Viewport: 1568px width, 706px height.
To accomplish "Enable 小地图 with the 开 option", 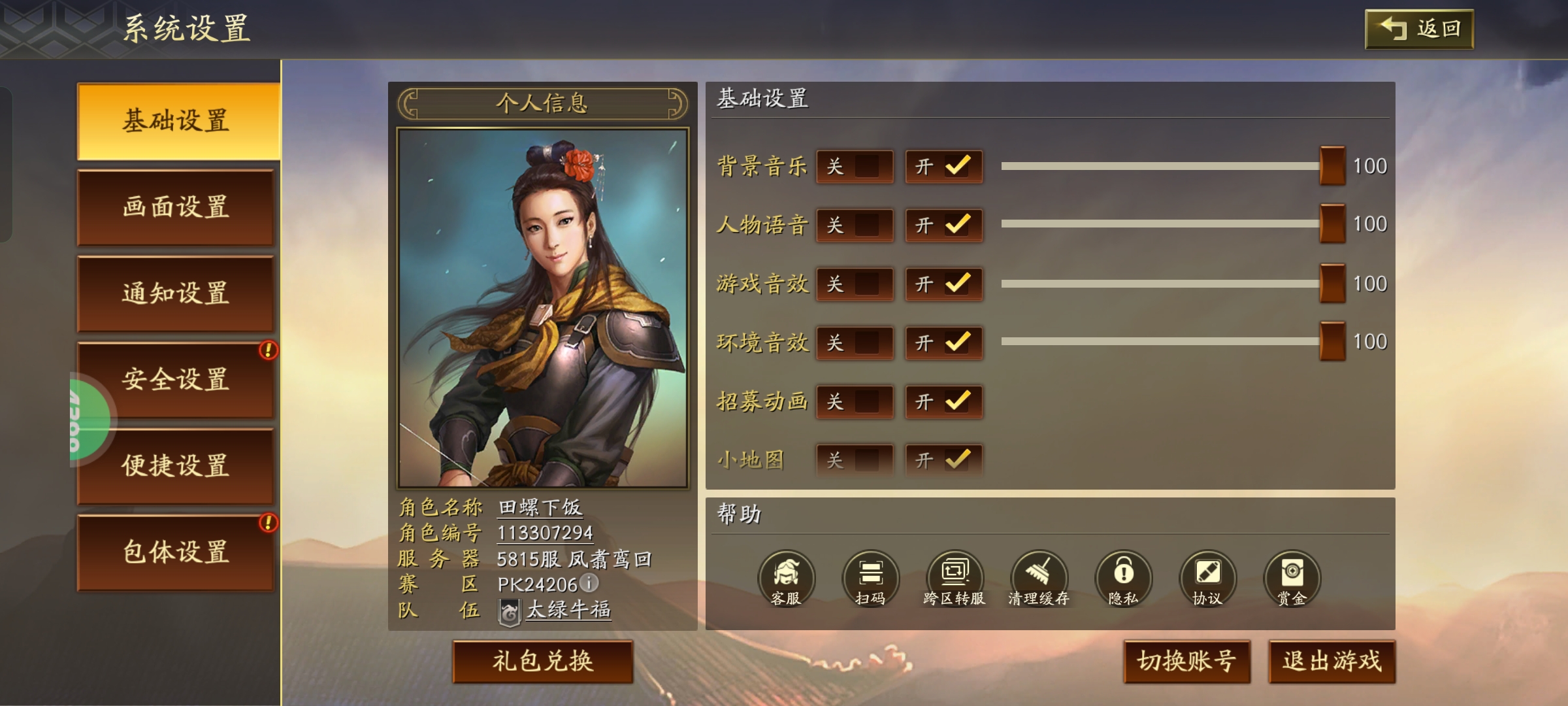I will [x=943, y=460].
